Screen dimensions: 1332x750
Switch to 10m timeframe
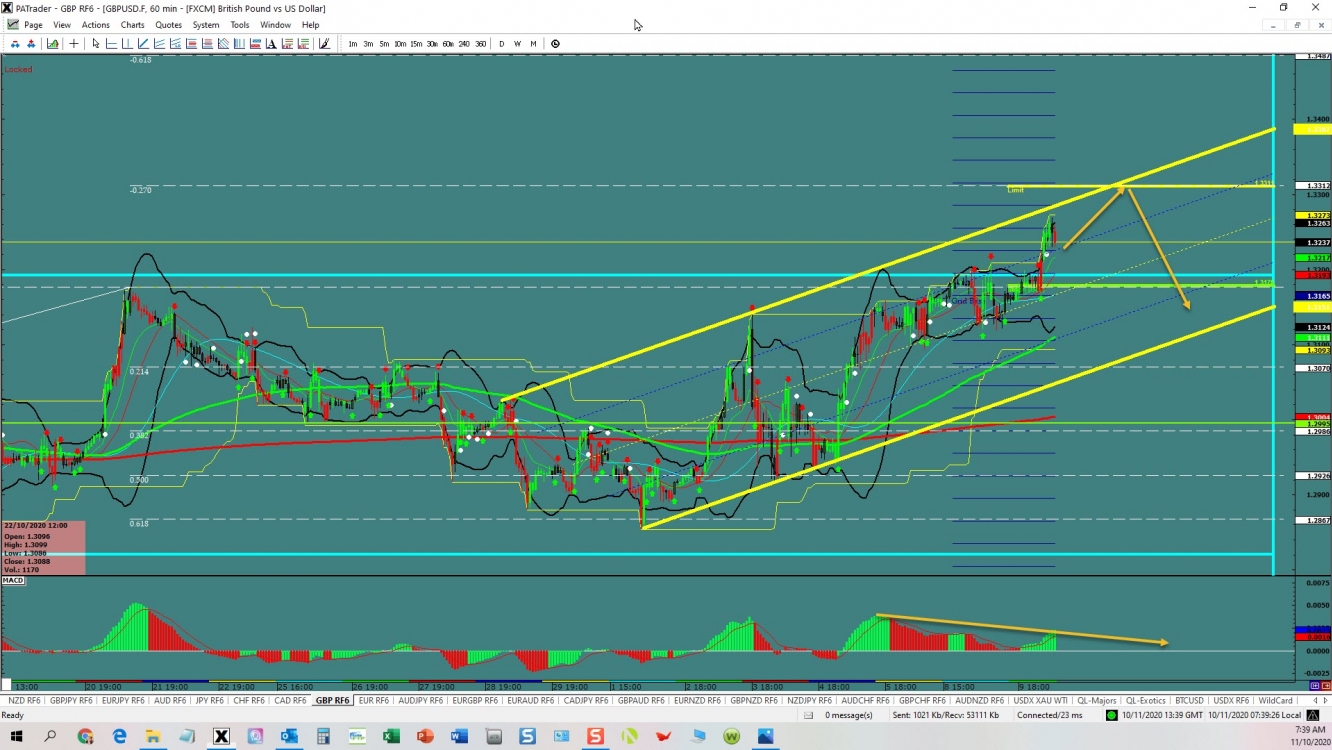[x=400, y=44]
